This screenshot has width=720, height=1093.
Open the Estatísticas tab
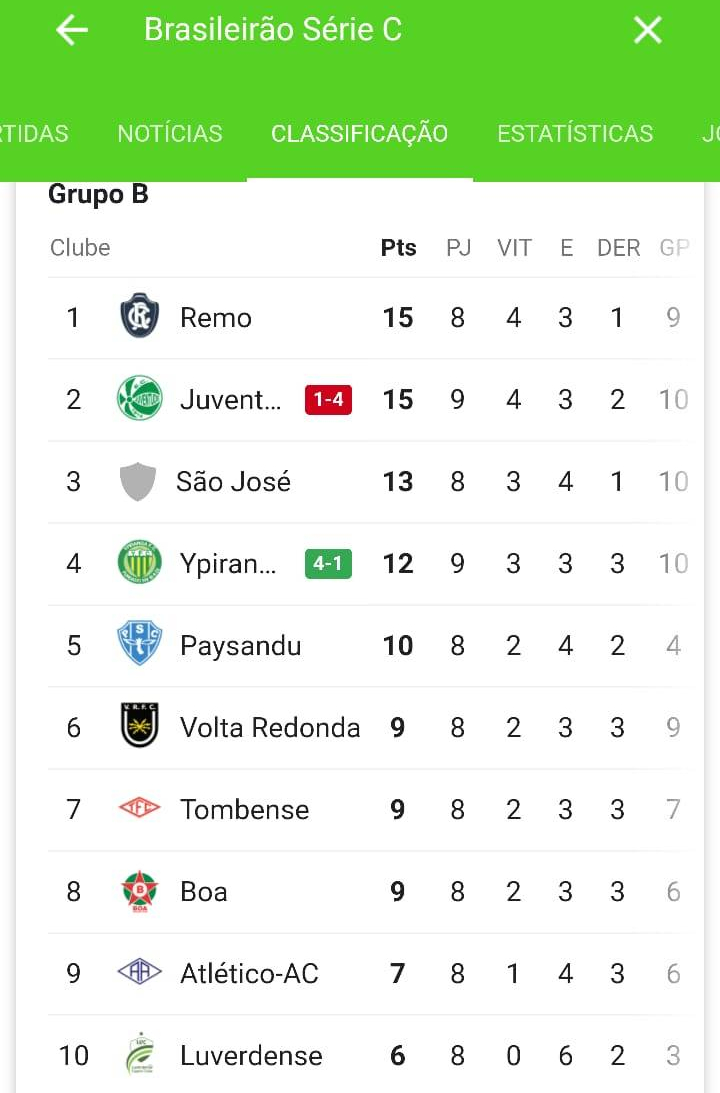575,134
